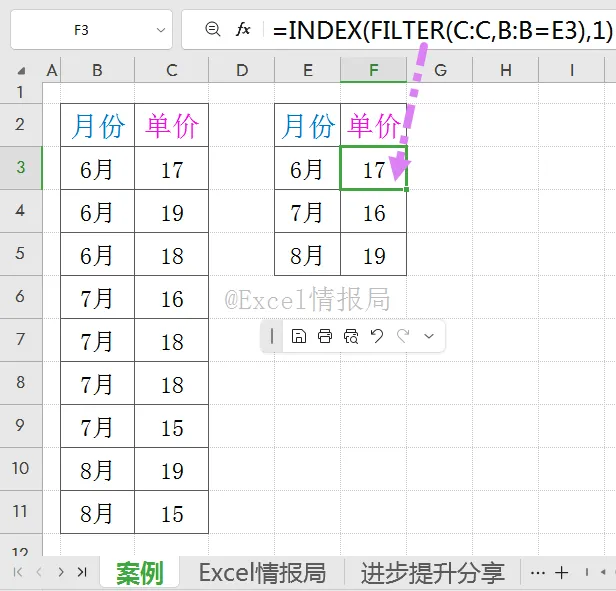Image resolution: width=616 pixels, height=591 pixels.
Task: Go to last sheet navigation arrow
Action: click(82, 572)
